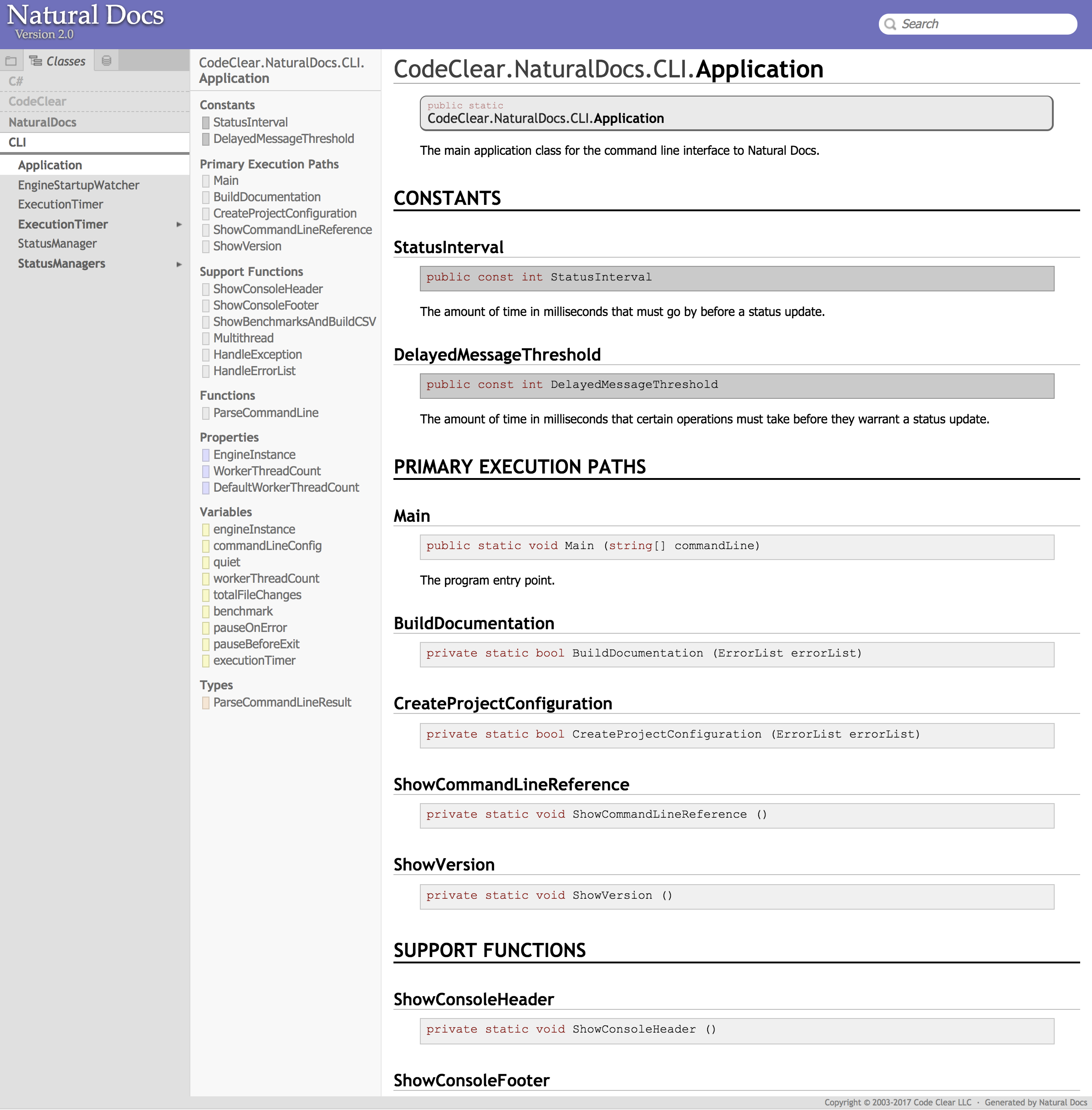The height and width of the screenshot is (1110, 1092).
Task: Collapse the CLI namespace level
Action: [x=17, y=142]
